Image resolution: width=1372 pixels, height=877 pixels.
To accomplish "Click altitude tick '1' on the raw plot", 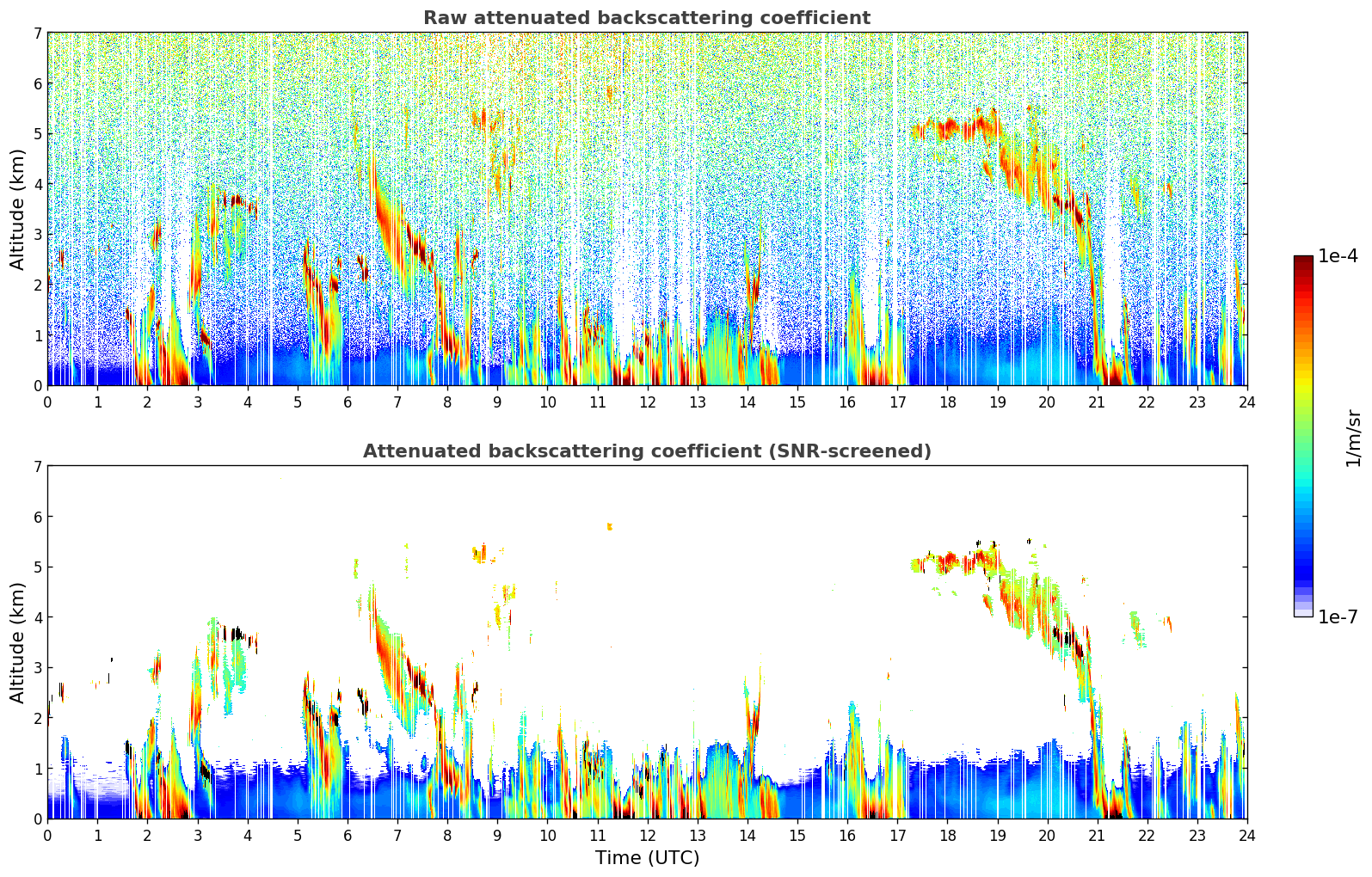I will 37,334.
